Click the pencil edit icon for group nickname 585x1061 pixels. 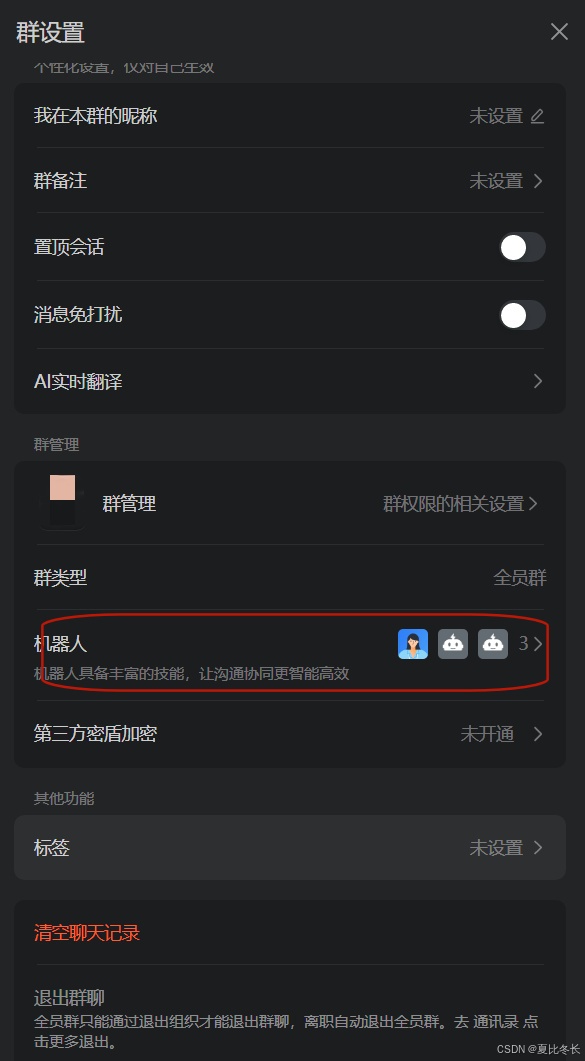point(537,116)
